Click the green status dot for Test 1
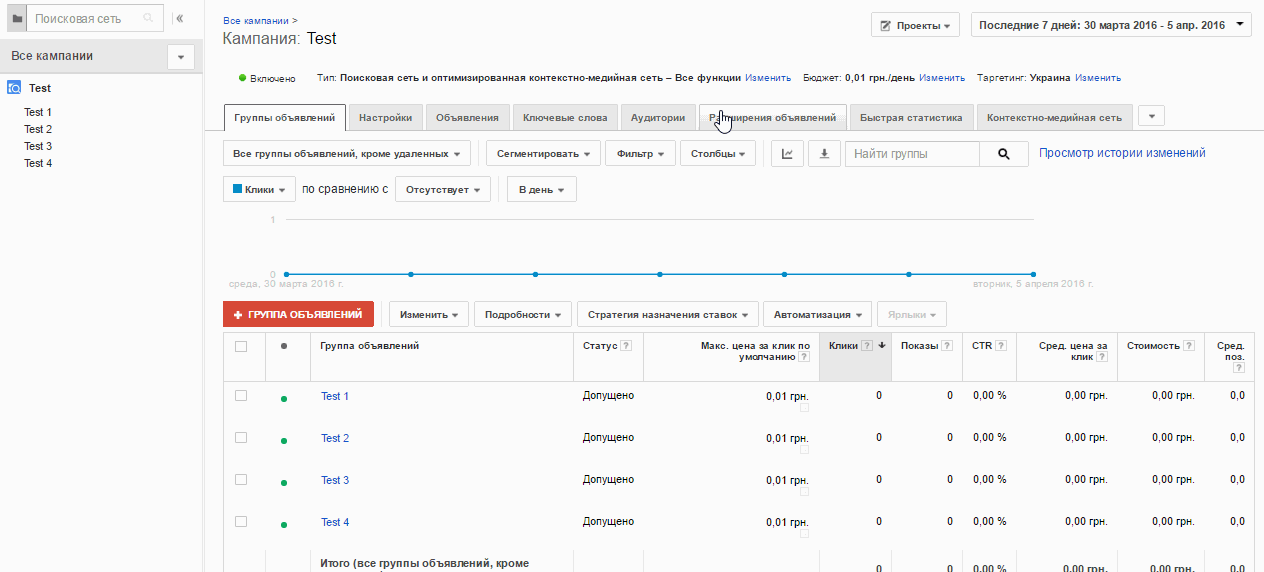This screenshot has width=1264, height=572. coord(284,399)
